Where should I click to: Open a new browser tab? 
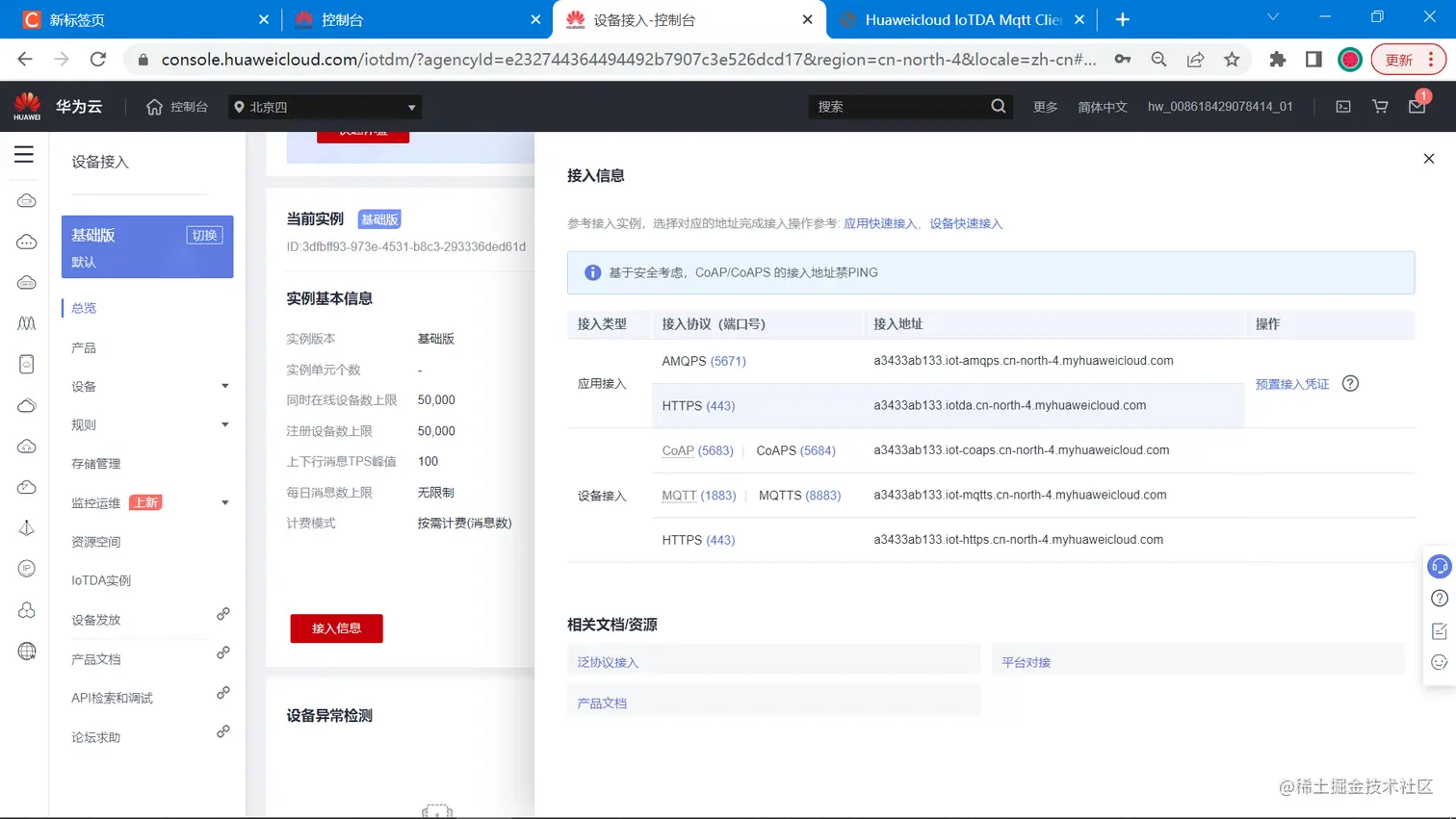(x=1123, y=19)
